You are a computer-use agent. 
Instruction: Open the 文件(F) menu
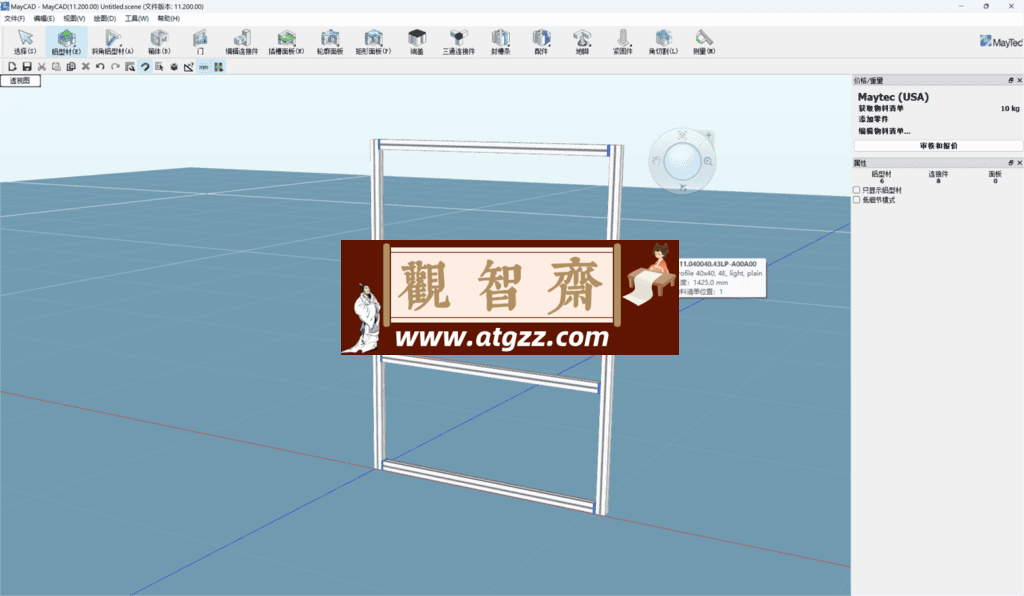point(14,18)
